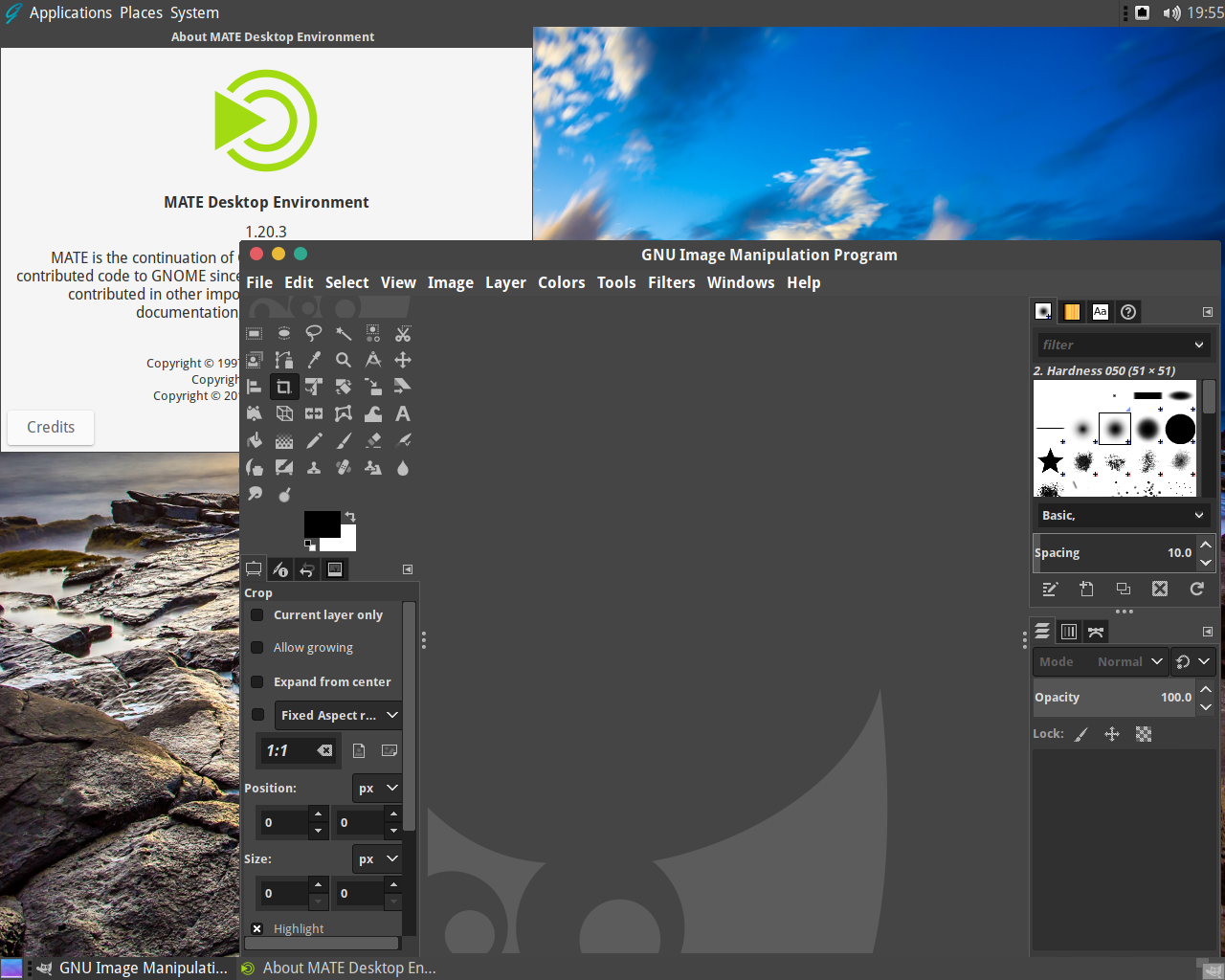Select the Zoom magnifier tool

[344, 360]
